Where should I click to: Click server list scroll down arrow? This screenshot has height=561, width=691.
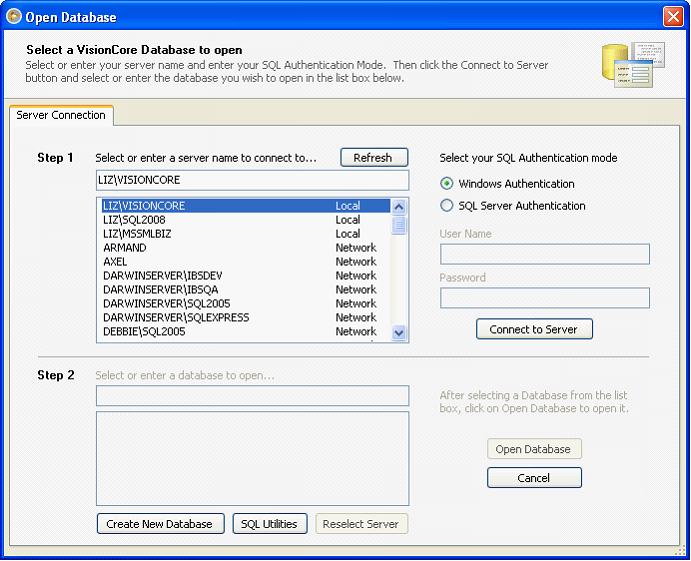pyautogui.click(x=399, y=333)
